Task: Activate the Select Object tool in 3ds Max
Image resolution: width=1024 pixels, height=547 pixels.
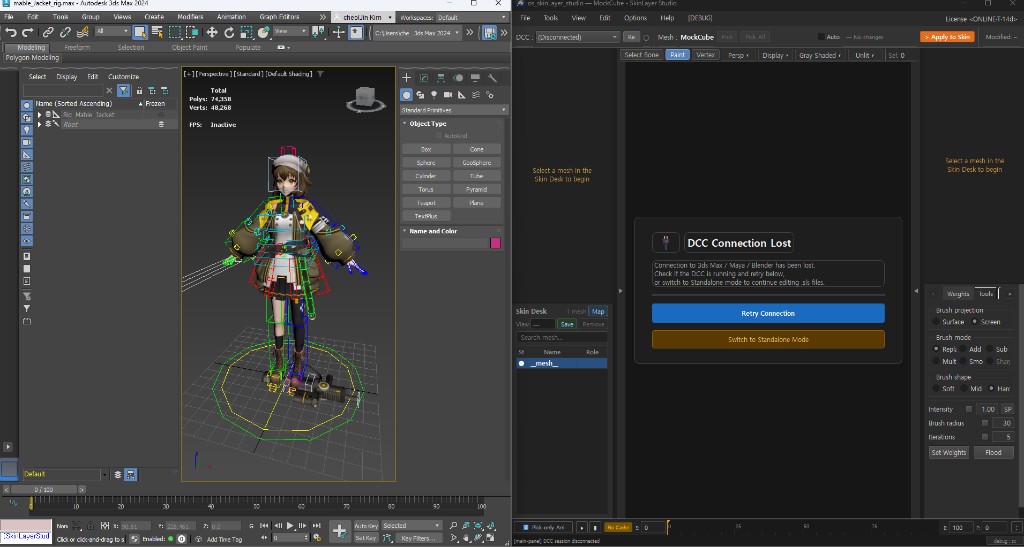Action: 140,32
